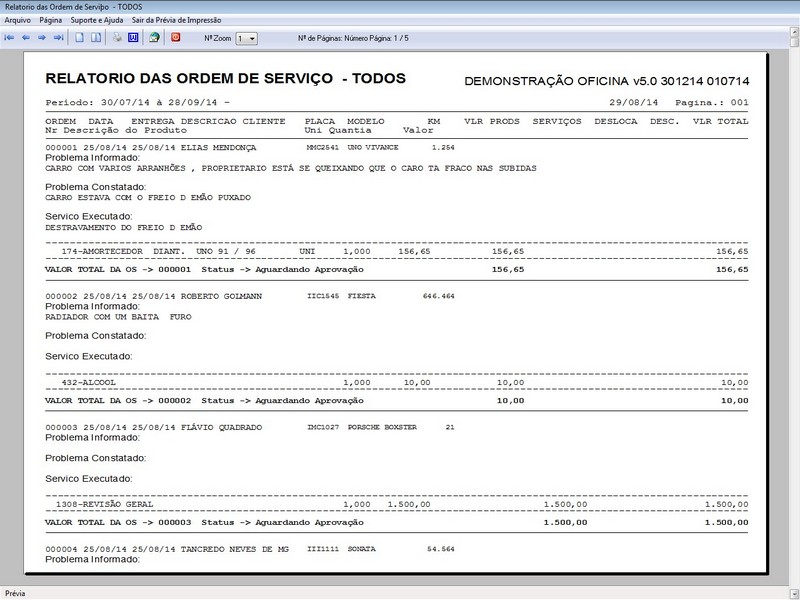Switch to single page view icon
This screenshot has height=600, width=800.
coord(80,38)
